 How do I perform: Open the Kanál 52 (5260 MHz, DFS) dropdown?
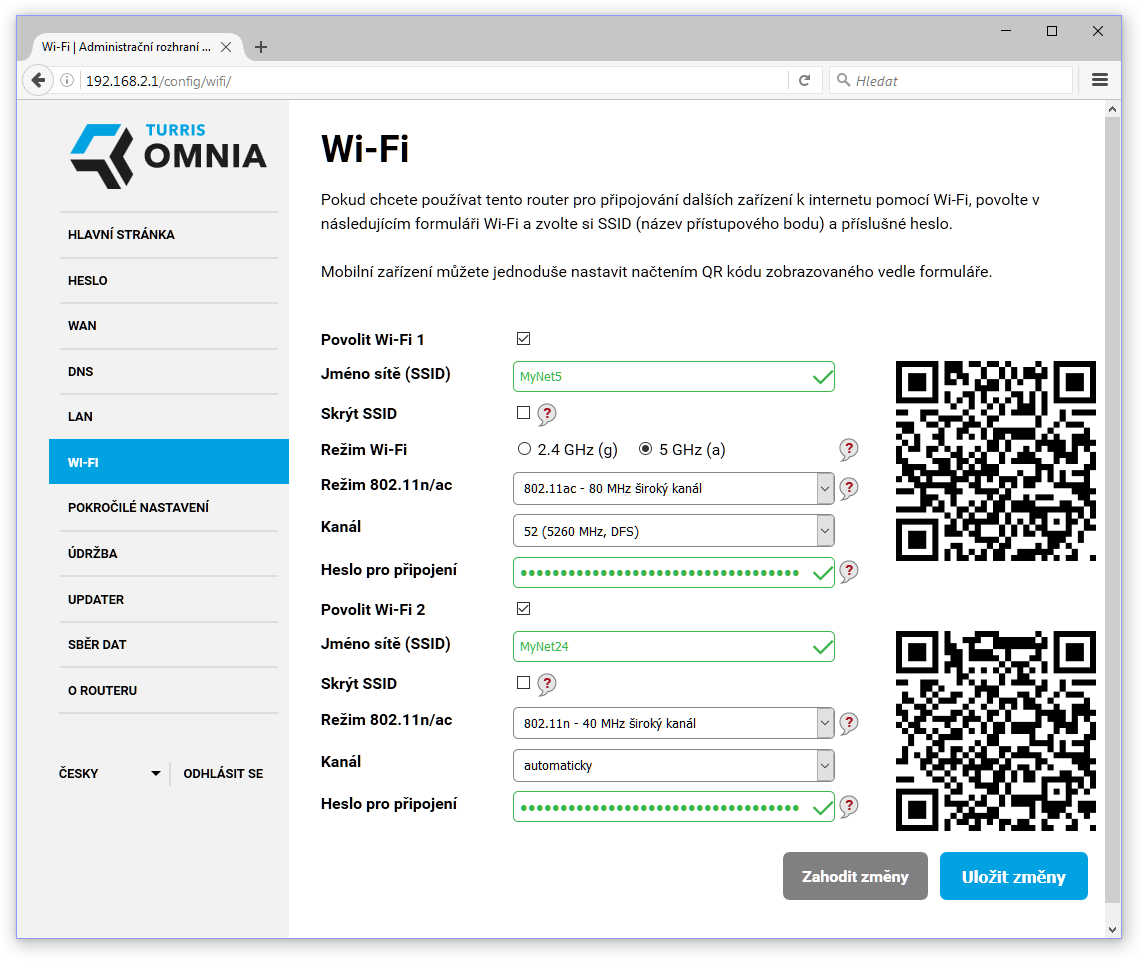pyautogui.click(x=674, y=531)
